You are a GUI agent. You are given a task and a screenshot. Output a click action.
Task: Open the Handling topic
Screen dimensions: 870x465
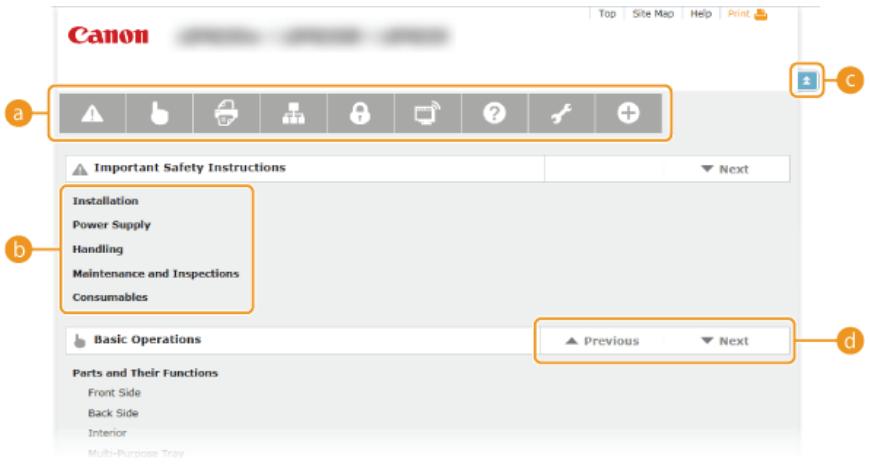(x=98, y=249)
